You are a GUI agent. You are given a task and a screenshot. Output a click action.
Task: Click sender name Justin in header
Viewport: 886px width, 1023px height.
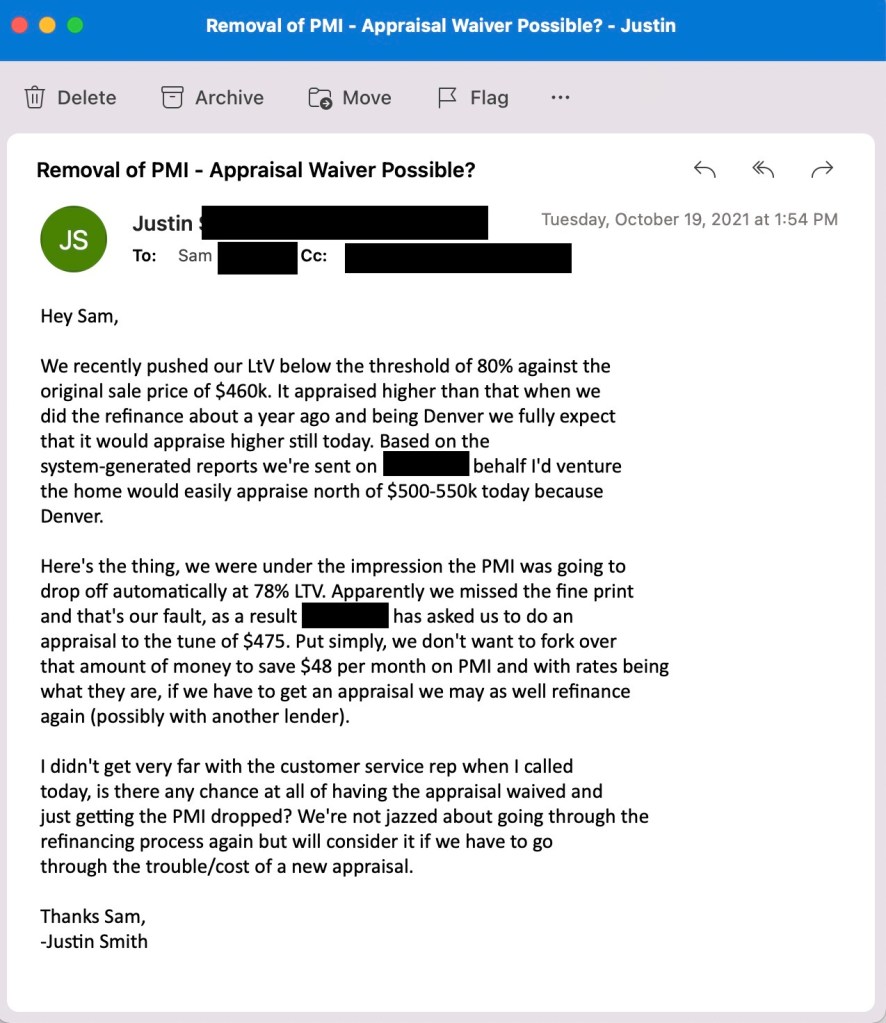[x=162, y=224]
